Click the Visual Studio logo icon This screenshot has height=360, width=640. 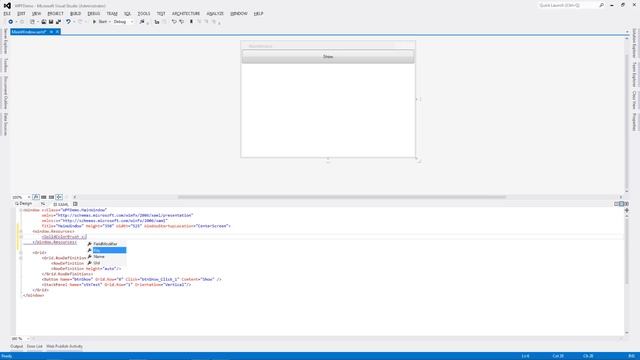pyautogui.click(x=7, y=6)
